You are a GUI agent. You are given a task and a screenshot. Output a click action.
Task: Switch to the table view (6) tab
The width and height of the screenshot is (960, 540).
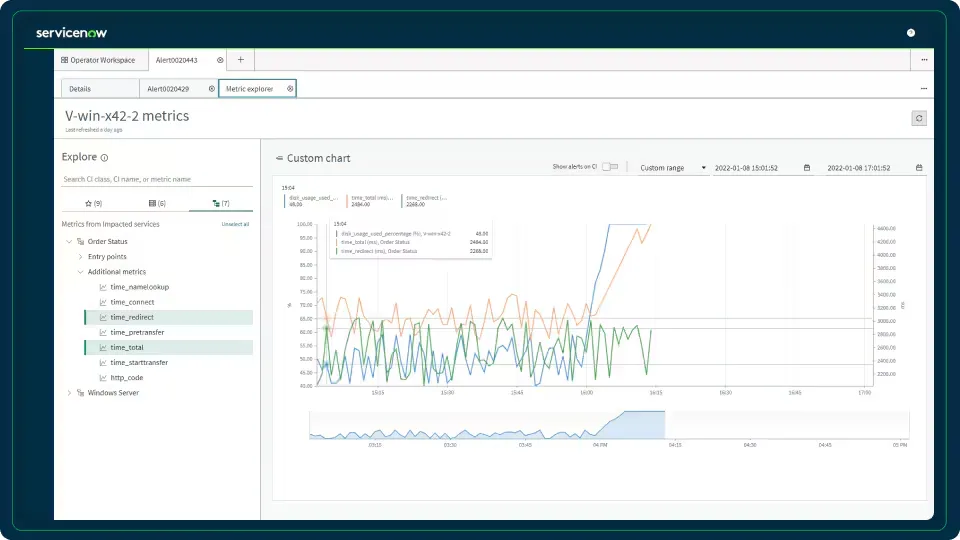(x=157, y=203)
